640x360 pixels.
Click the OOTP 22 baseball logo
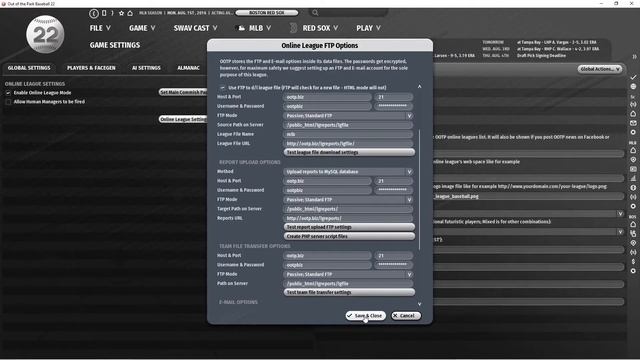[x=45, y=34]
